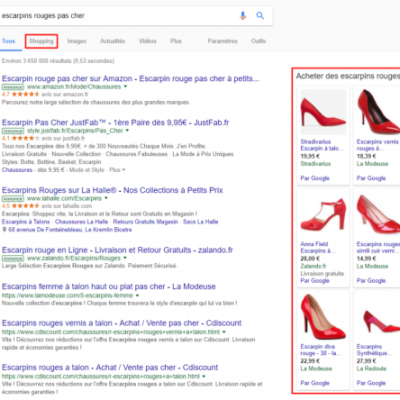Screen dimensions: 400x400
Task: Open the Plus menu tab
Action: [x=176, y=41]
